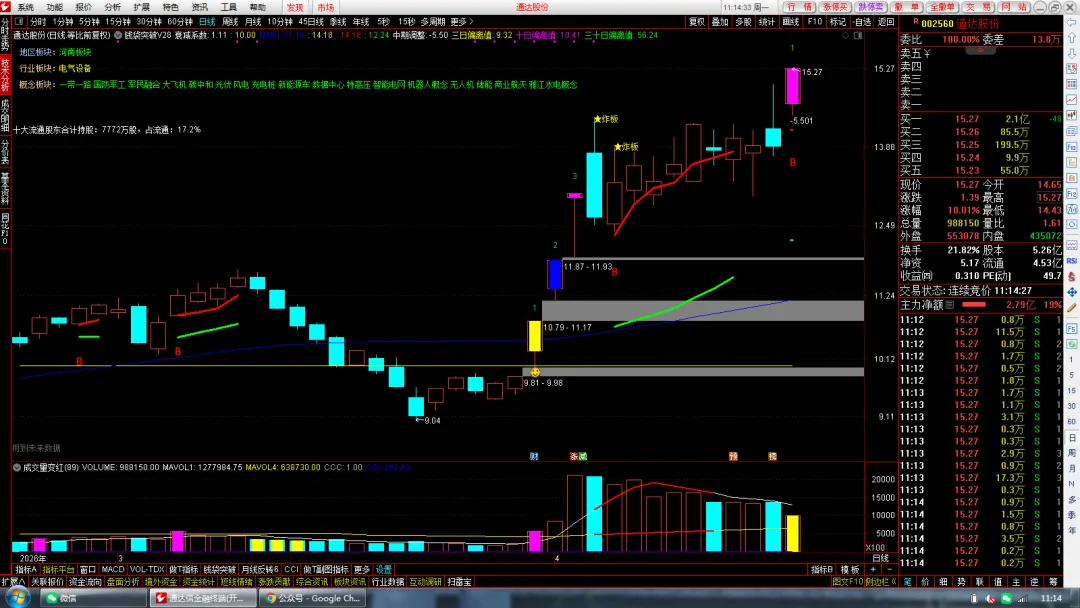Switch to the 发现 tab
Viewport: 1080px width, 608px height.
(295, 7)
